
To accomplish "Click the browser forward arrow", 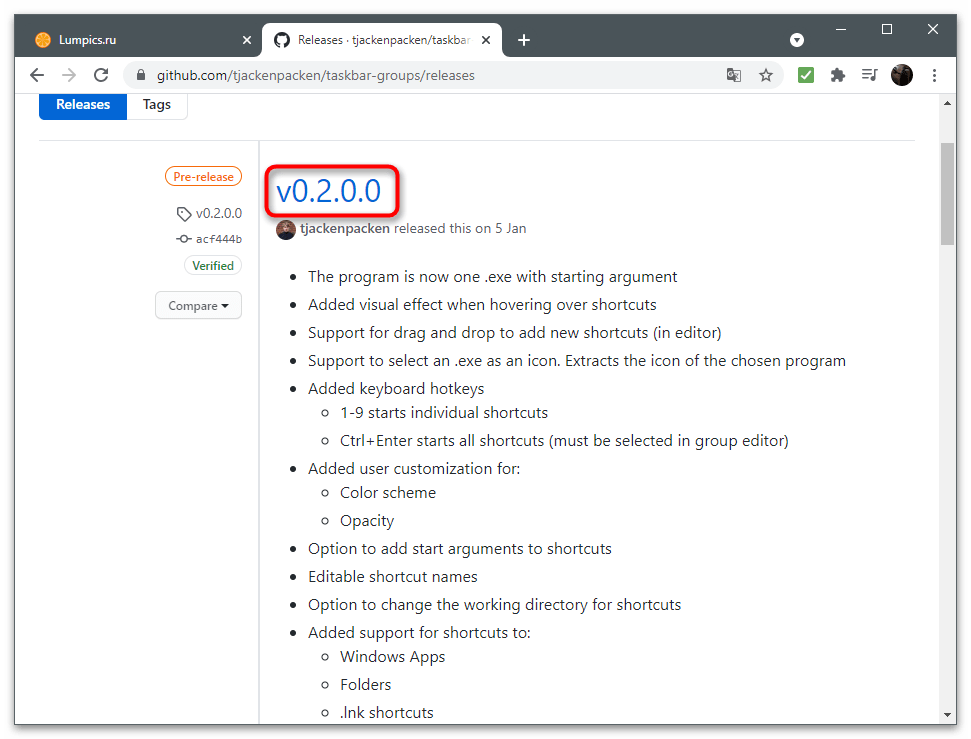I will tap(69, 76).
